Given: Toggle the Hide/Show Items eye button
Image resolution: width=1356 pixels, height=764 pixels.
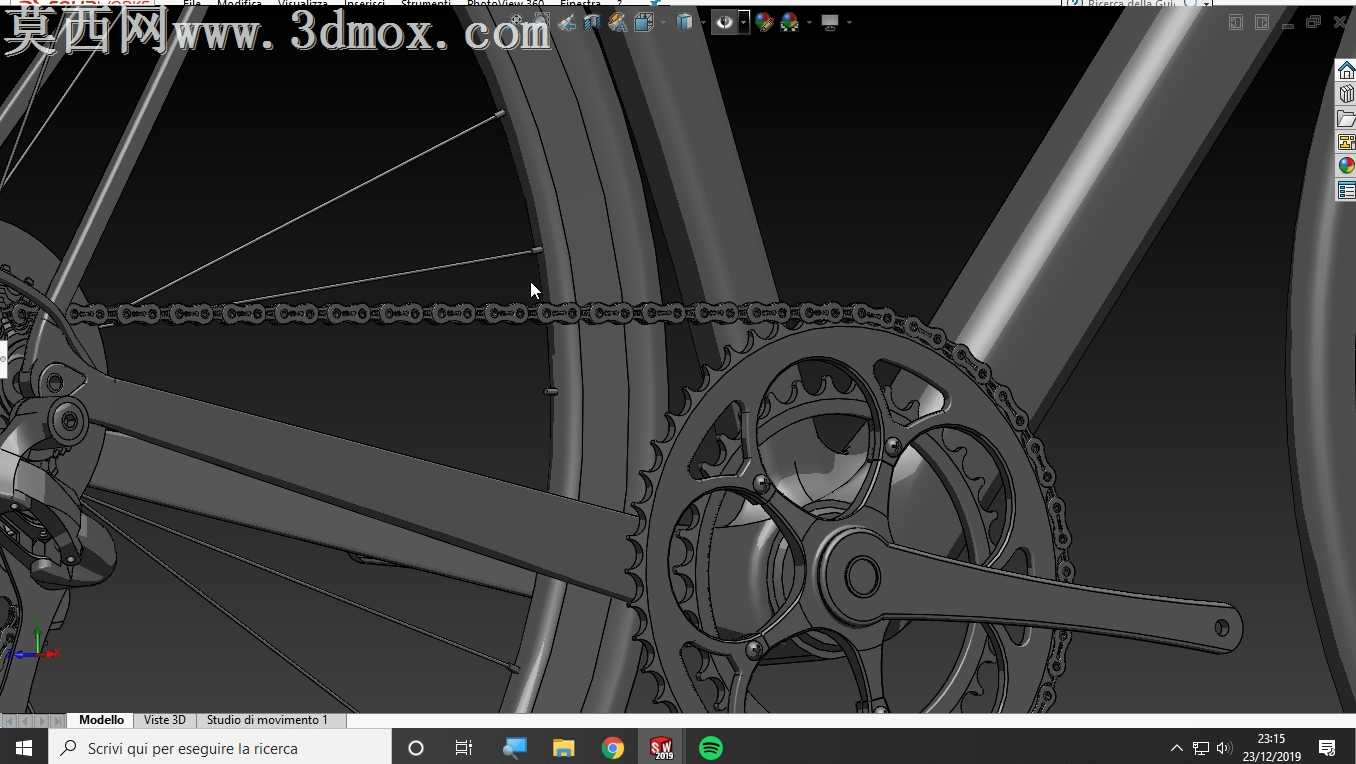Looking at the screenshot, I should [725, 22].
